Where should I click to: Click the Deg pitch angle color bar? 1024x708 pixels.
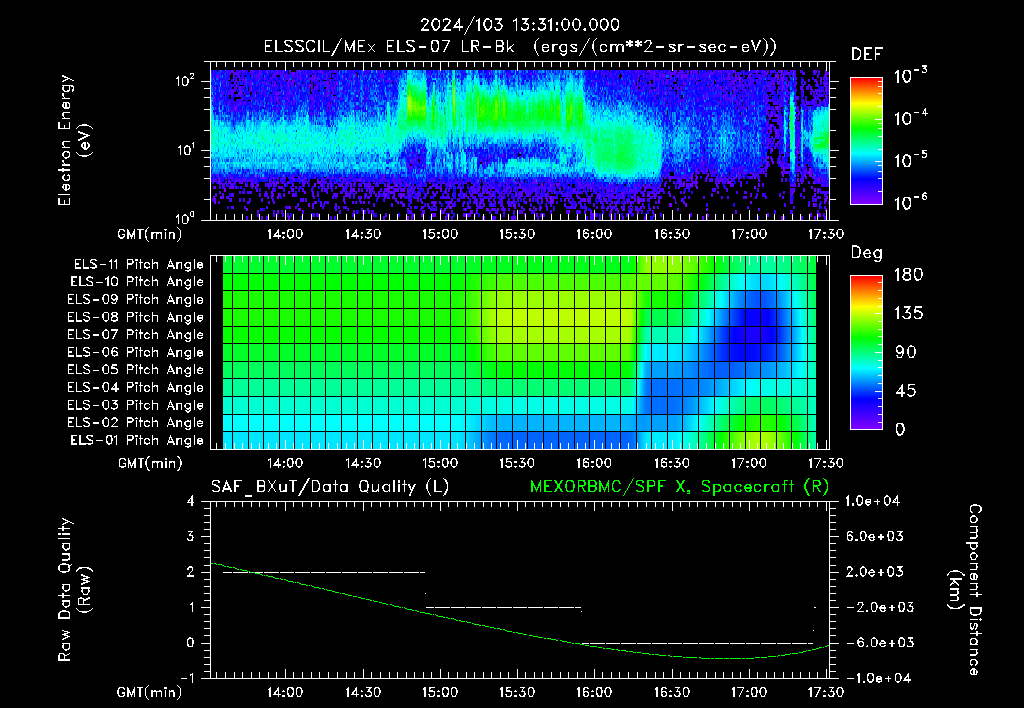866,352
